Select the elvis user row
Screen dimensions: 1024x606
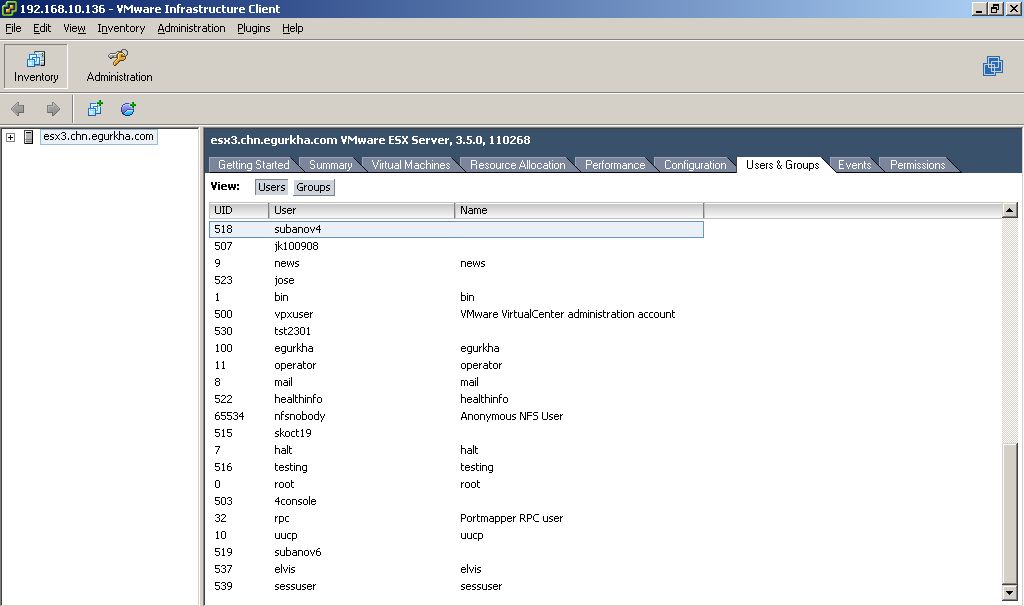(456, 569)
